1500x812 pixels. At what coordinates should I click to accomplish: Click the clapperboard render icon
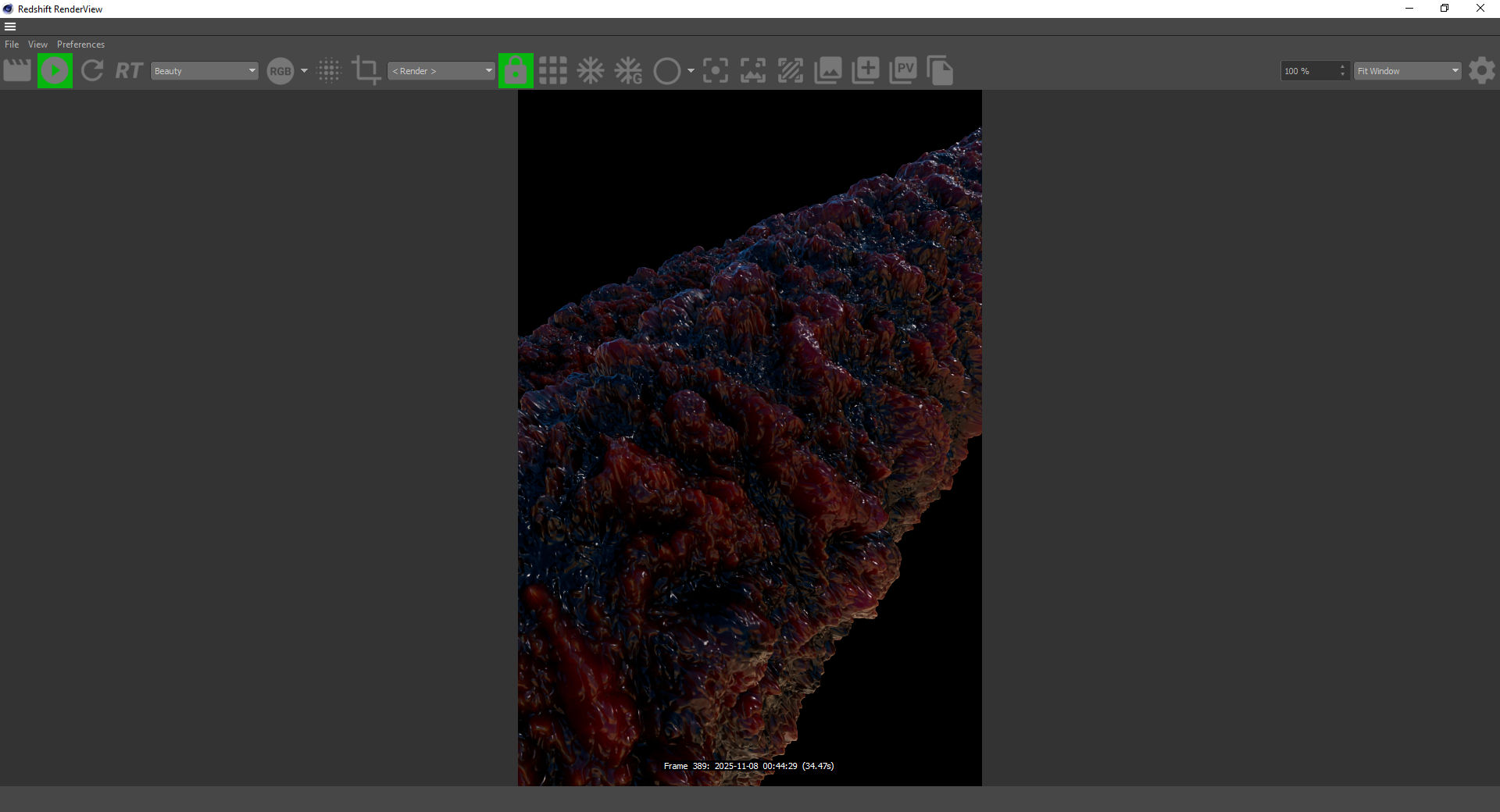(17, 71)
